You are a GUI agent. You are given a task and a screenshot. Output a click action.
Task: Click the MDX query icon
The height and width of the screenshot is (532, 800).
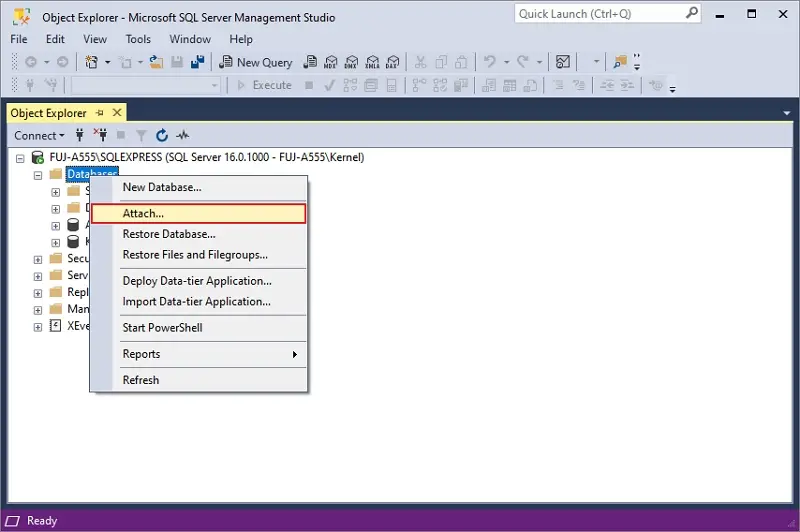[x=331, y=62]
